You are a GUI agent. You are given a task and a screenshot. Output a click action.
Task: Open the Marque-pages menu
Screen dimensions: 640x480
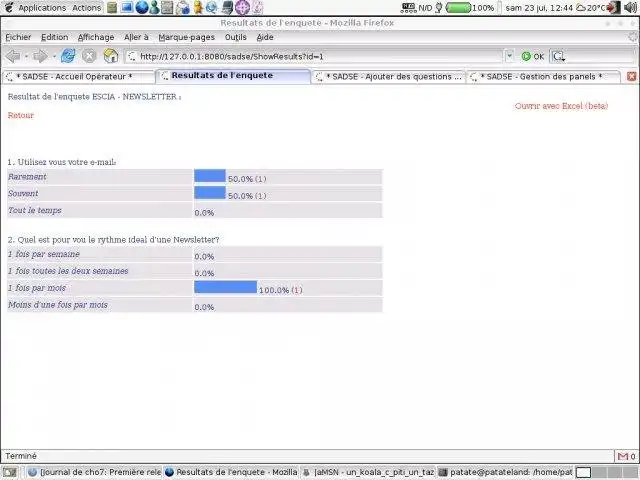[x=187, y=37]
